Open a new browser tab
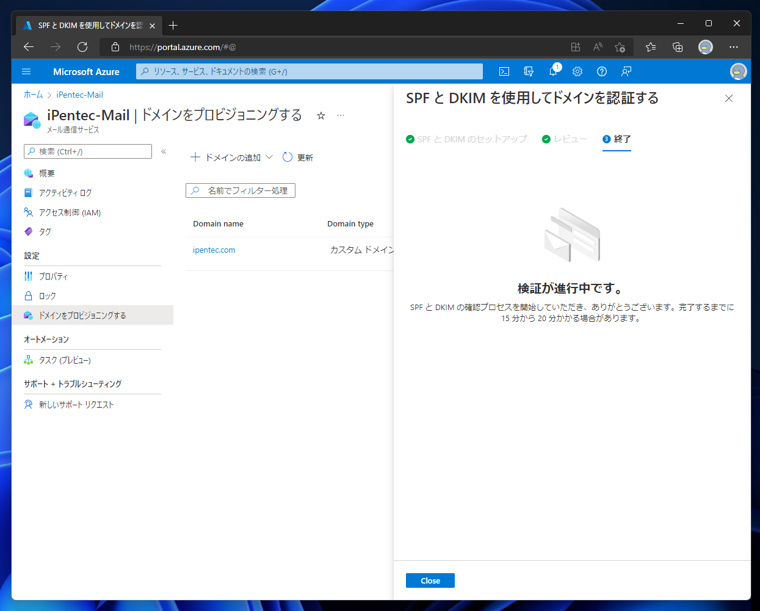The width and height of the screenshot is (760, 611). point(173,25)
